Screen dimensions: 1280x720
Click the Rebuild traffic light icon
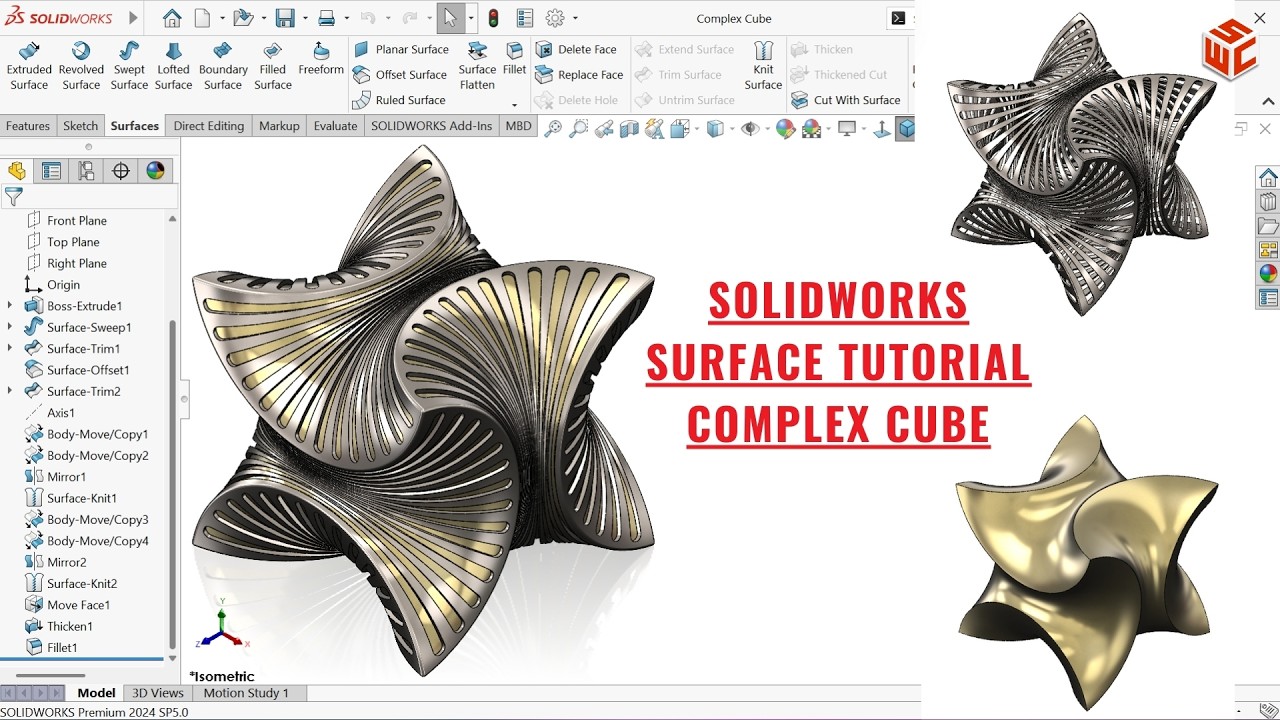click(x=493, y=18)
